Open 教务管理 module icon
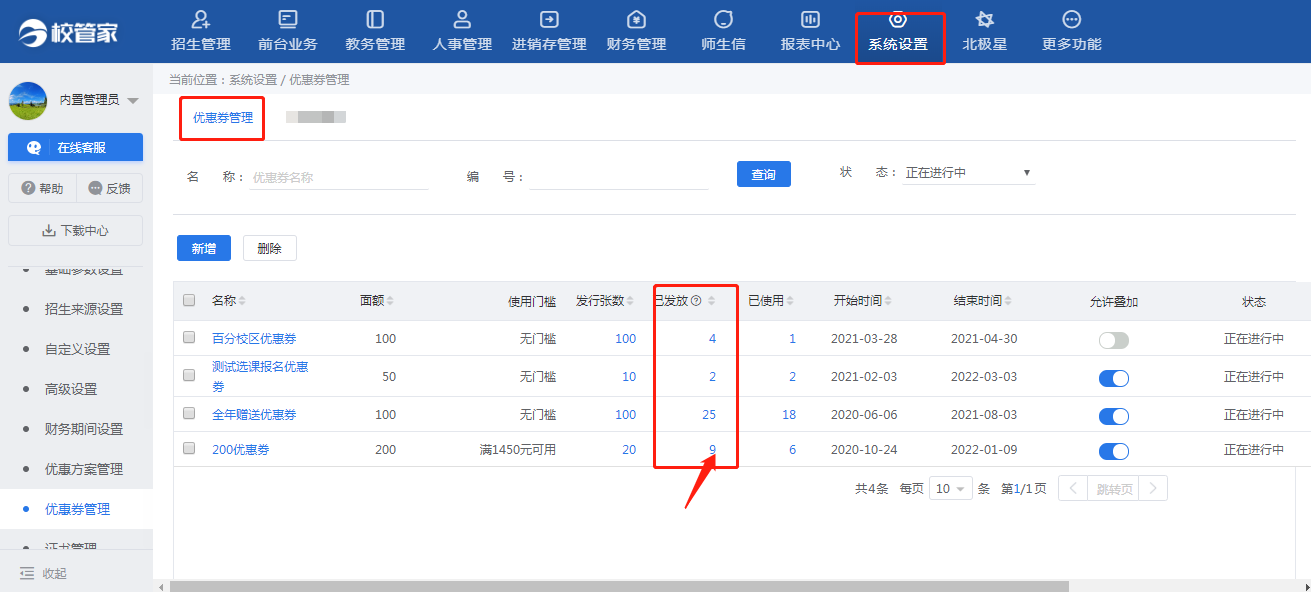The image size is (1311, 592). pos(375,19)
